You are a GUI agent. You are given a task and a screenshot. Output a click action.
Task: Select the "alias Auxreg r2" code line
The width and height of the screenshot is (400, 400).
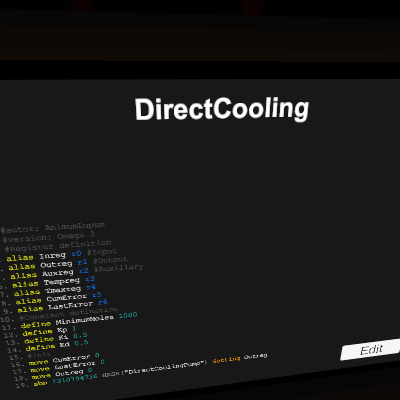coord(50,273)
